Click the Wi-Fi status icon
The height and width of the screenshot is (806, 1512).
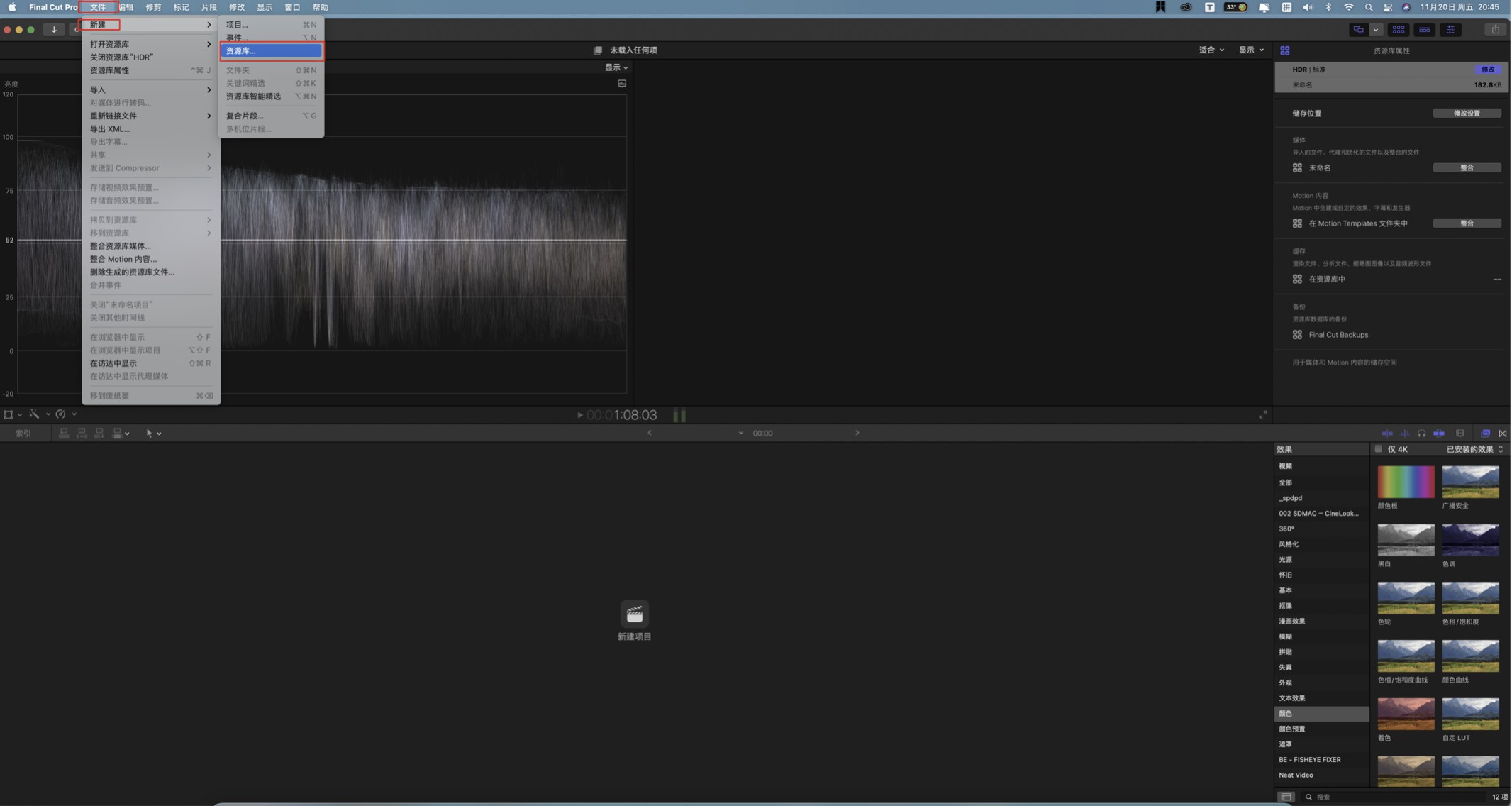coord(1348,7)
